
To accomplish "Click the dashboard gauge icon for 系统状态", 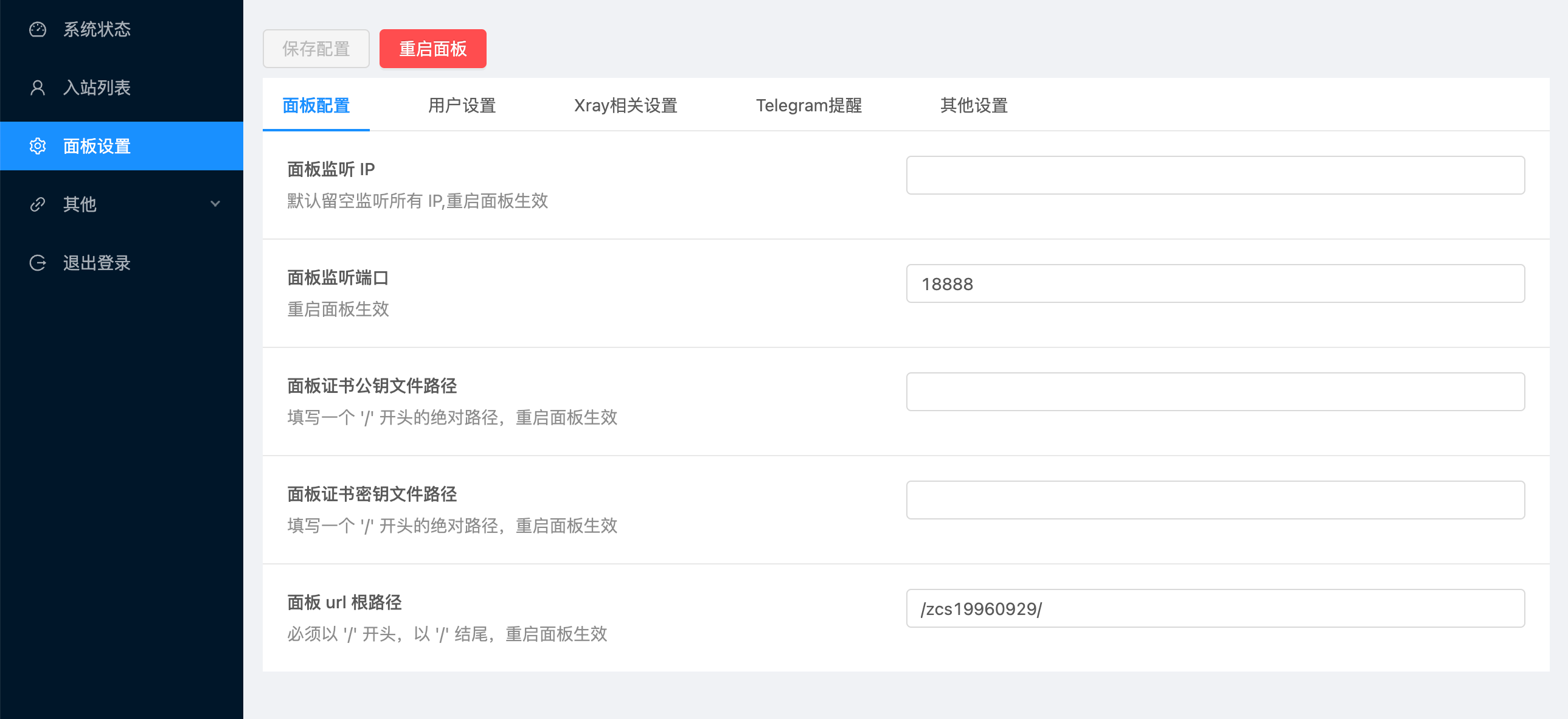I will (38, 29).
